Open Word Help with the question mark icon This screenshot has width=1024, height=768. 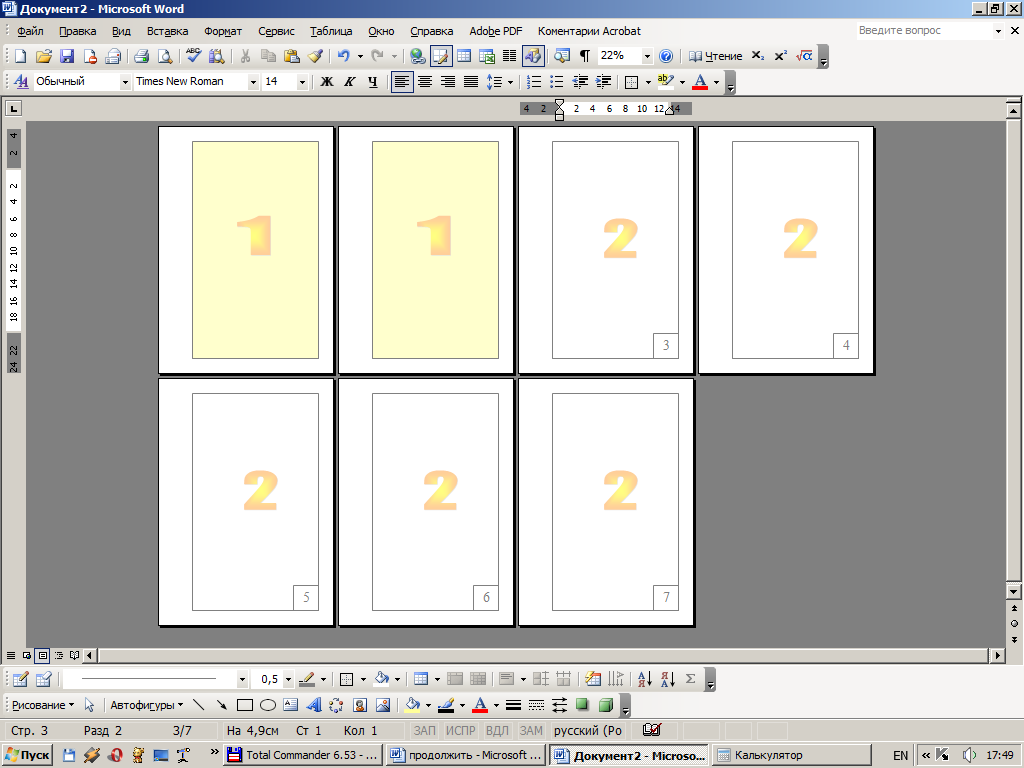(665, 56)
